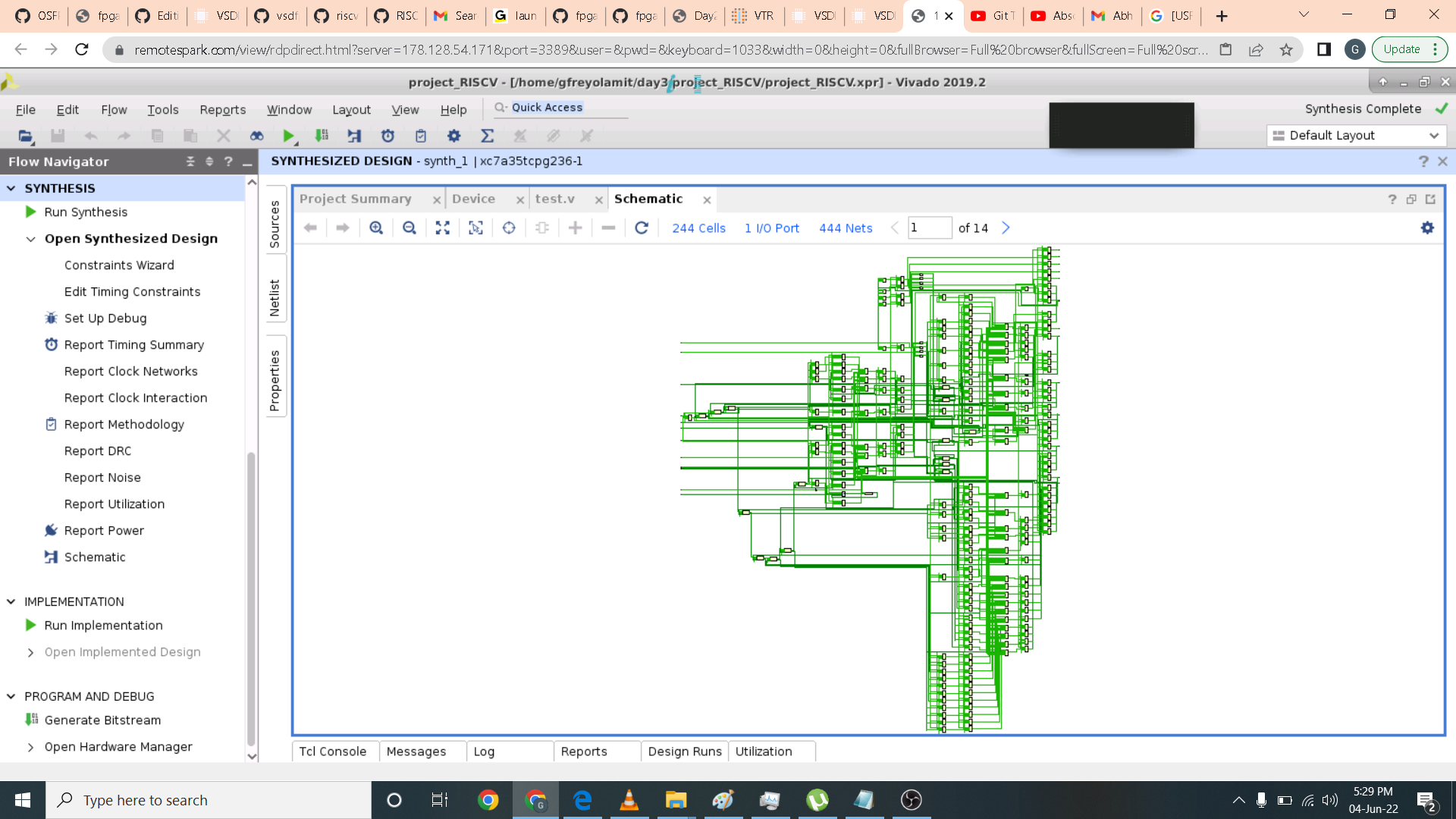Open the Tcl Console tab
The width and height of the screenshot is (1456, 819).
[x=332, y=752]
